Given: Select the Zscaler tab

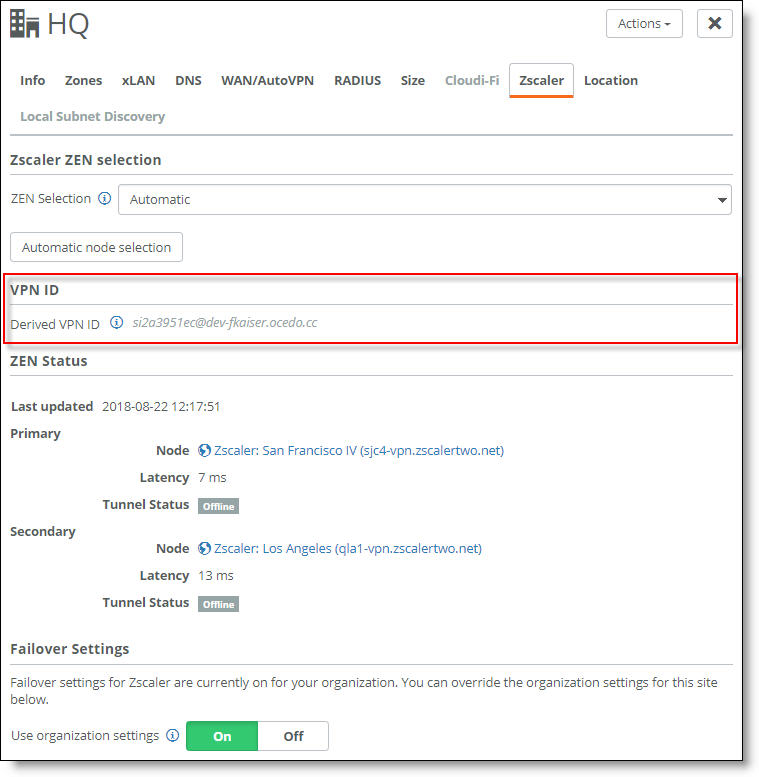Looking at the screenshot, I should pos(542,80).
